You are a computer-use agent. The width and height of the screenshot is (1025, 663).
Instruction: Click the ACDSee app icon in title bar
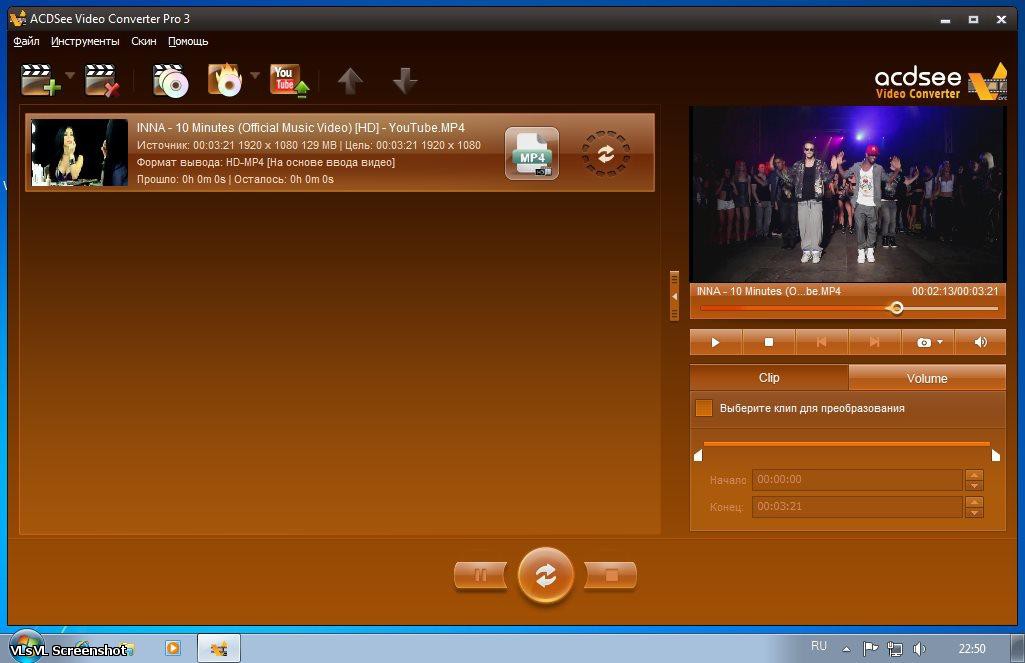(18, 18)
